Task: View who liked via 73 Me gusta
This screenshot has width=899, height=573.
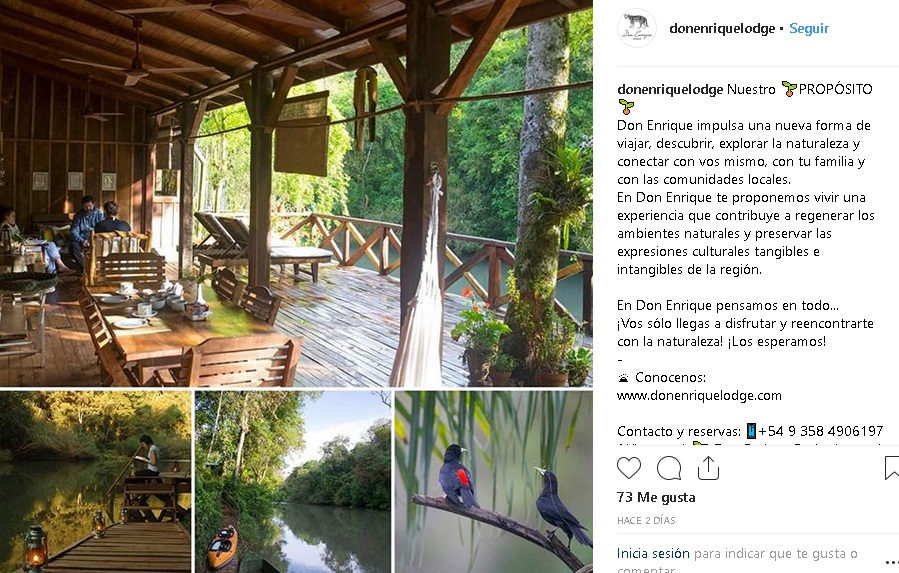Action: point(656,497)
